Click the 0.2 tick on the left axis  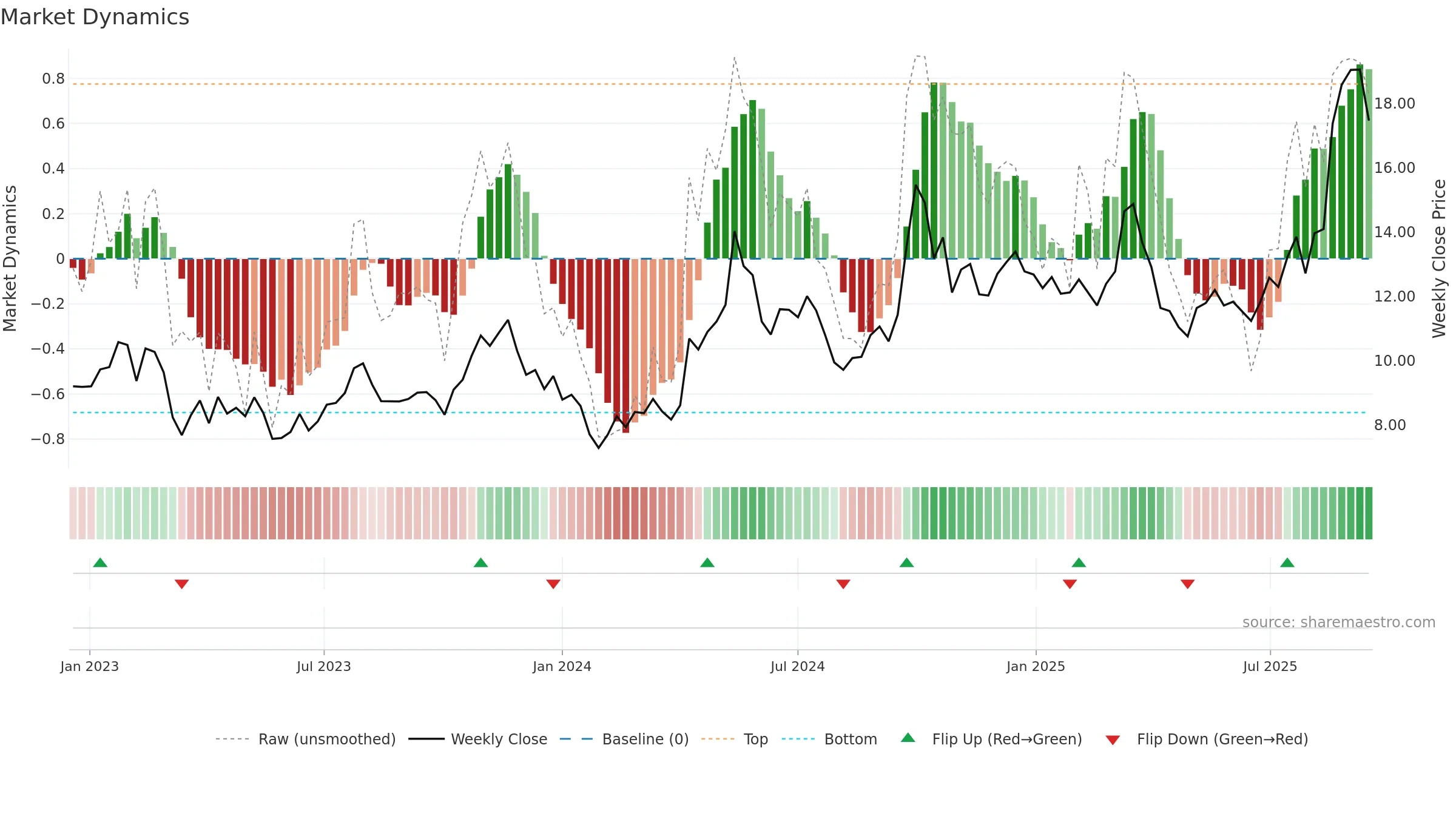[53, 214]
